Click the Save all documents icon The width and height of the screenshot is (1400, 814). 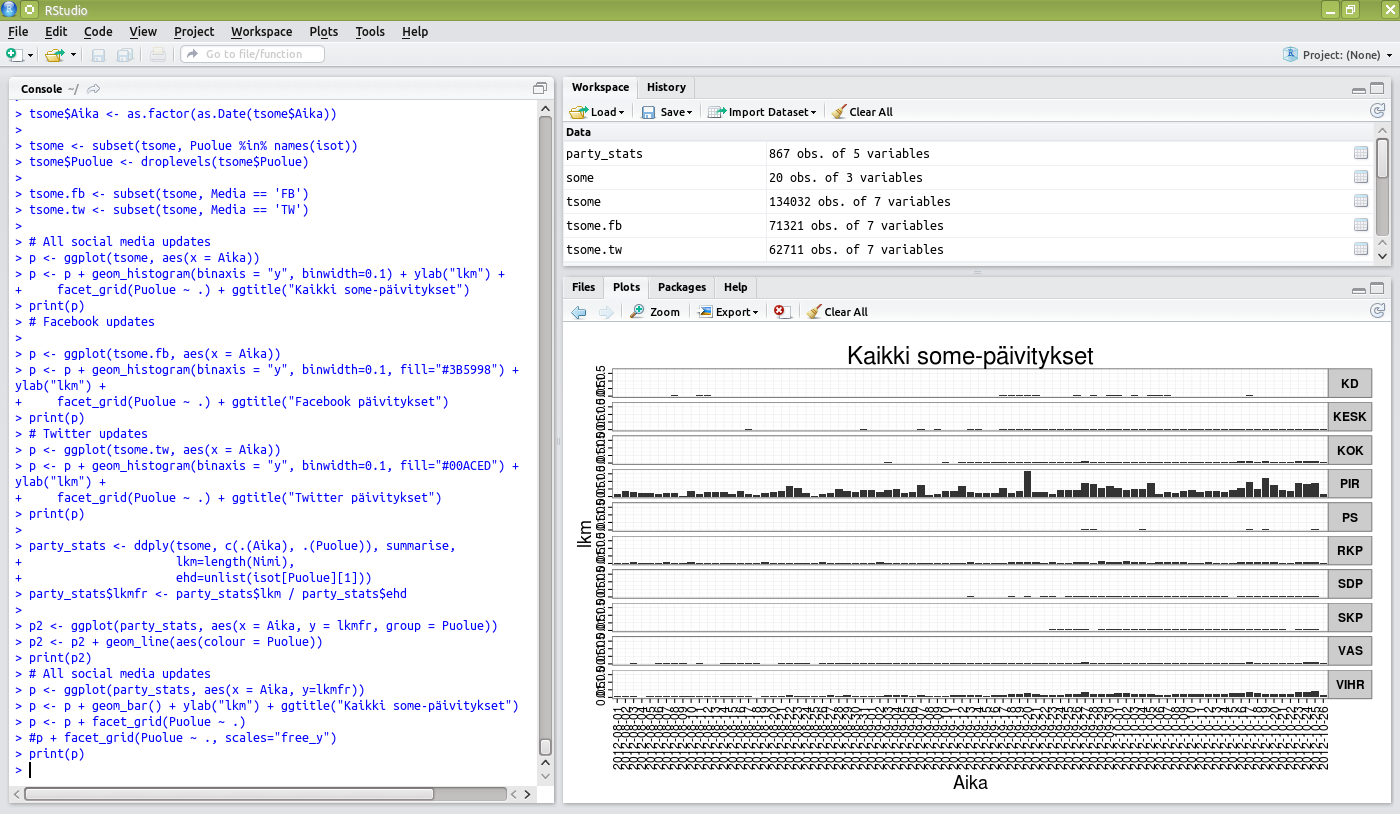tap(125, 54)
